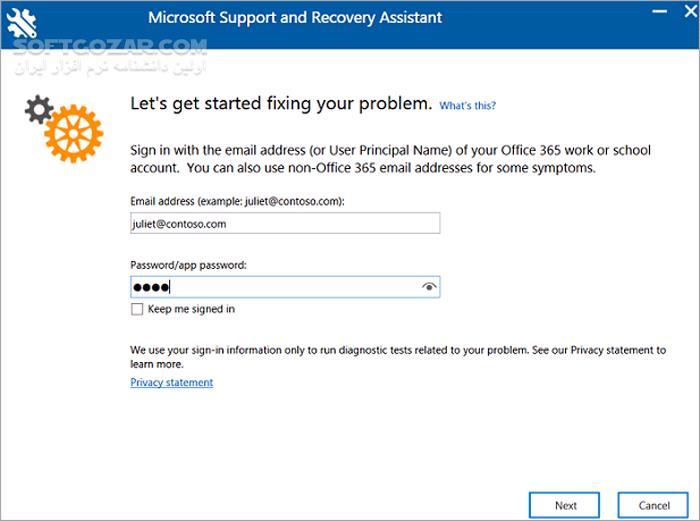Click the Cancel button
Image resolution: width=700 pixels, height=521 pixels.
pyautogui.click(x=653, y=505)
